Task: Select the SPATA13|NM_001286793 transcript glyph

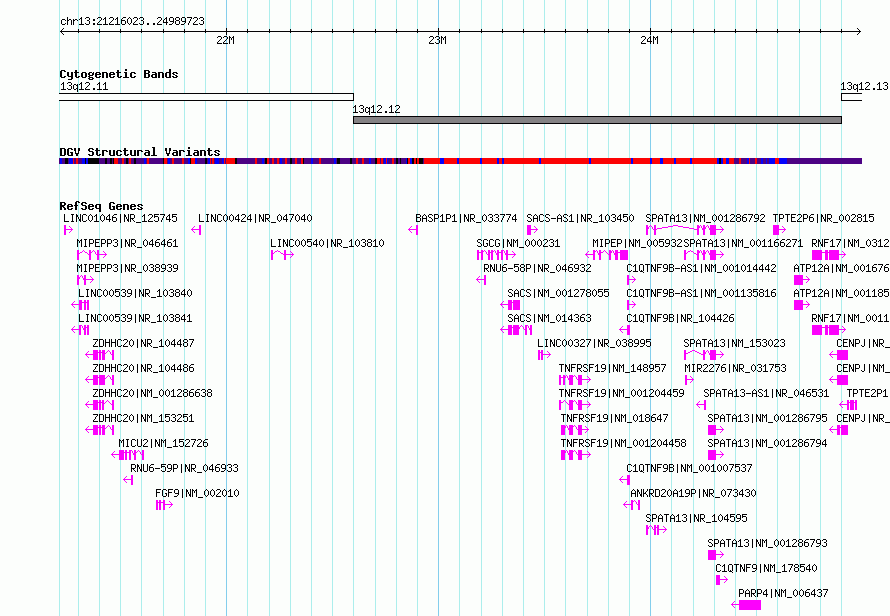Action: [715, 555]
